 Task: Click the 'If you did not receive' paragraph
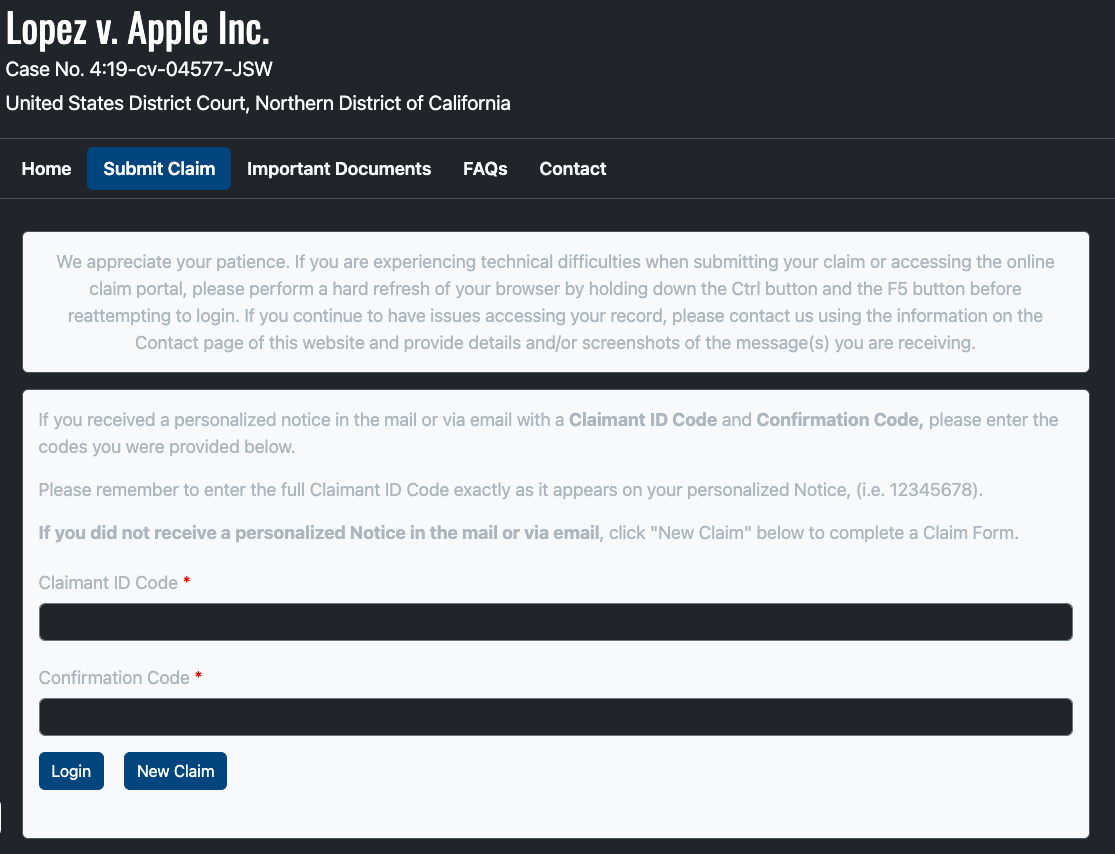point(528,533)
